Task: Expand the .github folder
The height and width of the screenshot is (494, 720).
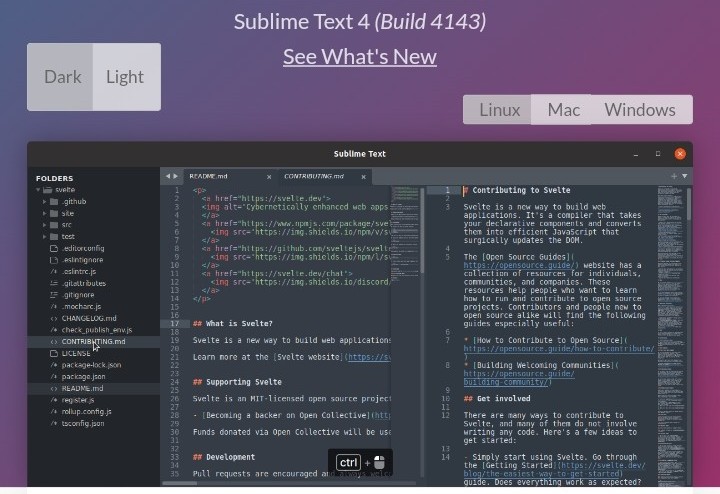Action: pos(45,202)
